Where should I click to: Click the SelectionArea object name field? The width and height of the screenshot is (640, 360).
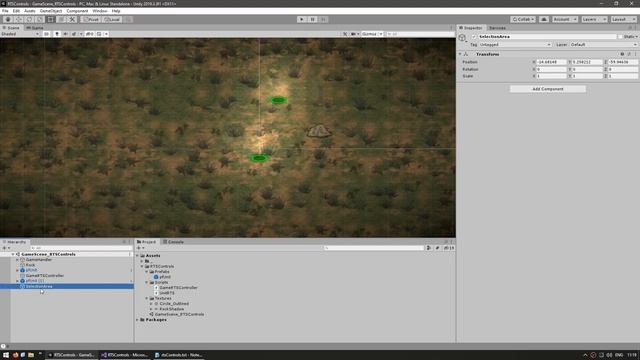pyautogui.click(x=547, y=37)
